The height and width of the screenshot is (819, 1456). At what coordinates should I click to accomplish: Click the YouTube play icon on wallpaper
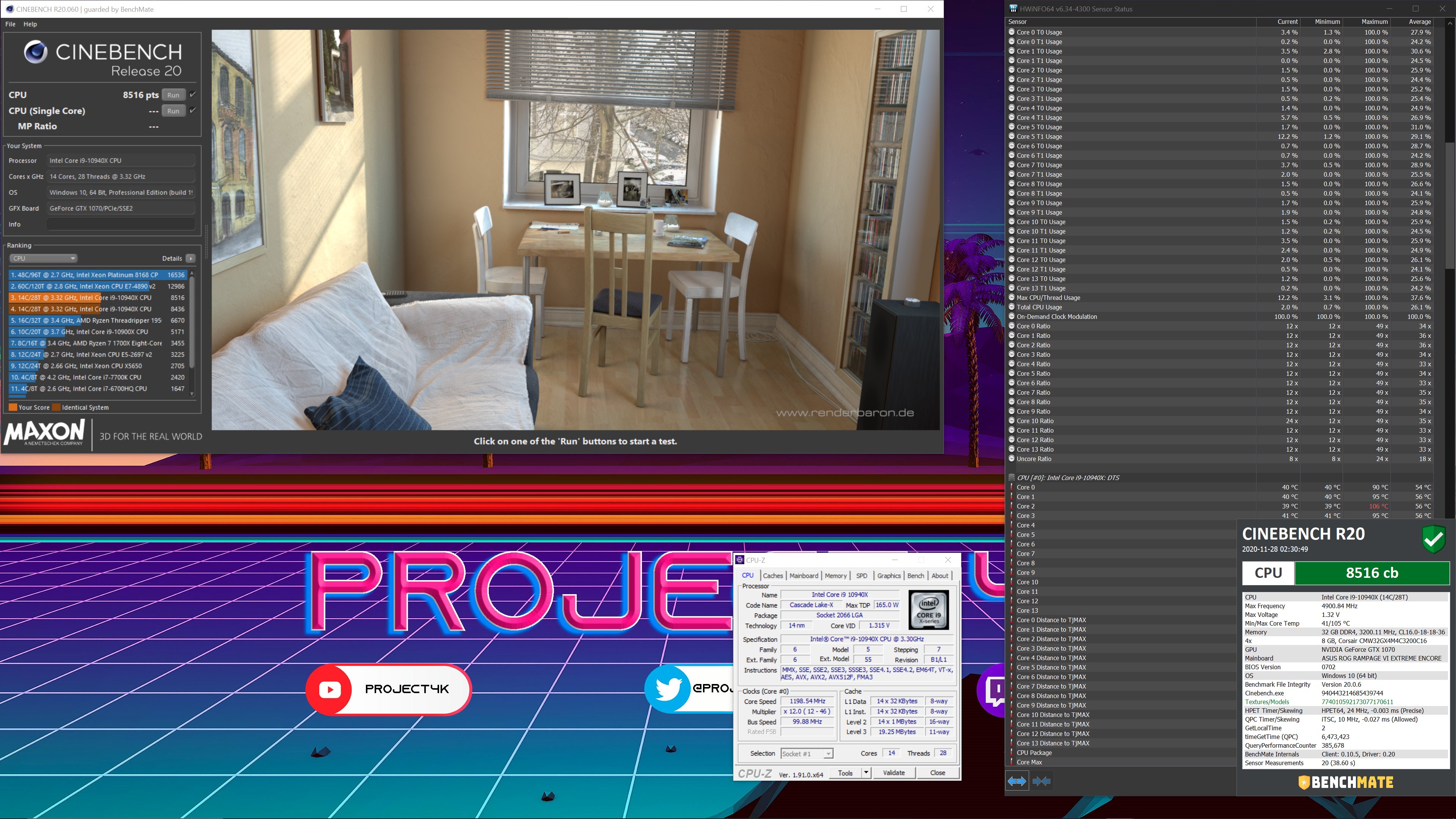[x=330, y=689]
